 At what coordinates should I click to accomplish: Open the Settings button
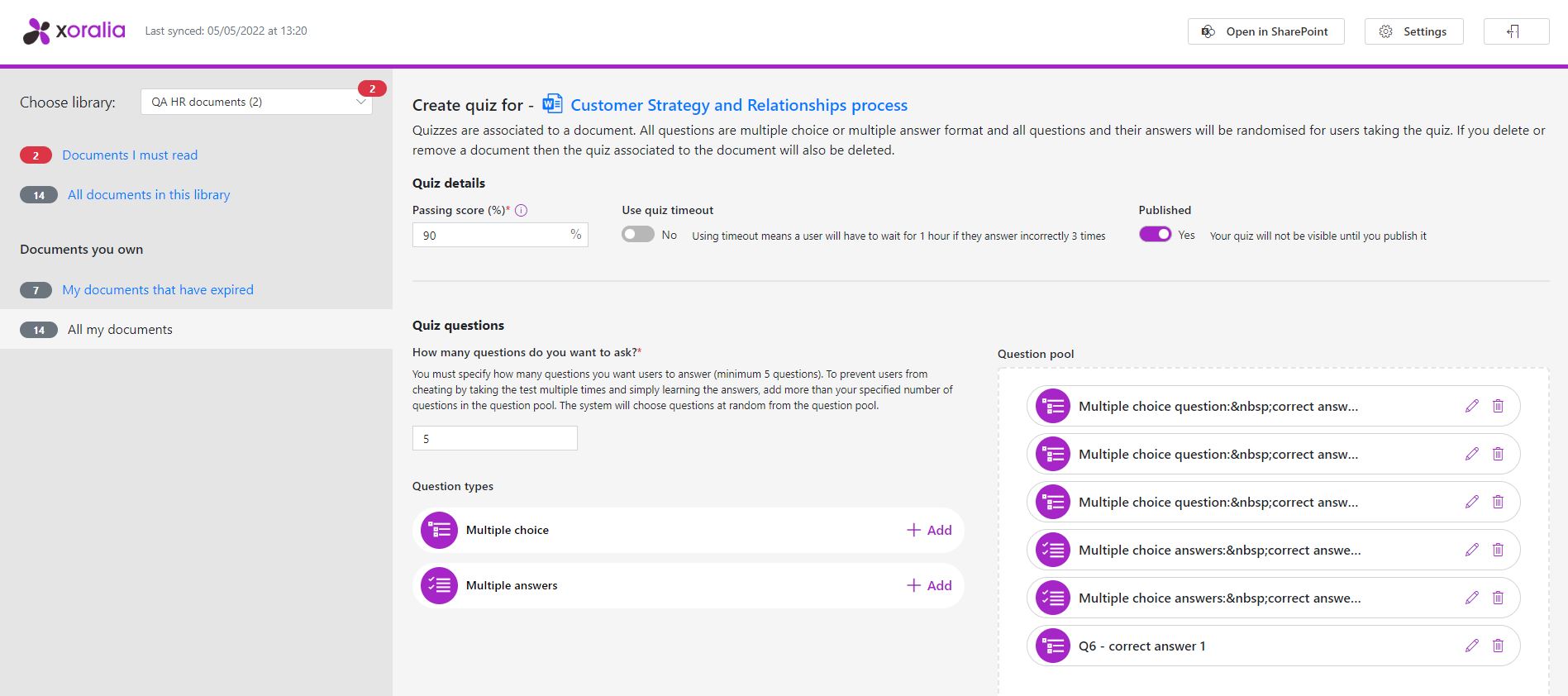(x=1414, y=31)
